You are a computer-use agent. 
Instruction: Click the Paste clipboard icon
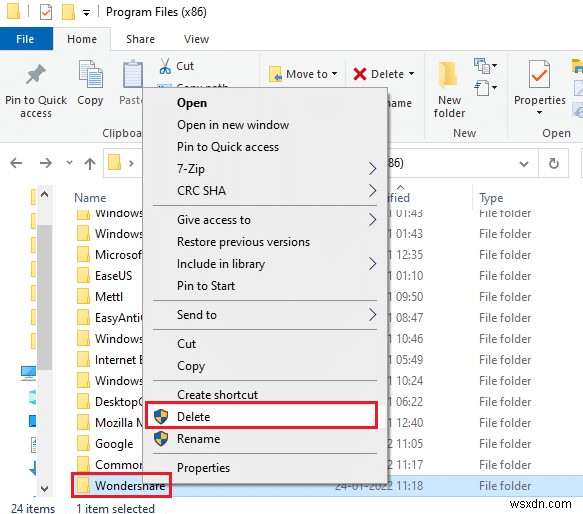[132, 74]
